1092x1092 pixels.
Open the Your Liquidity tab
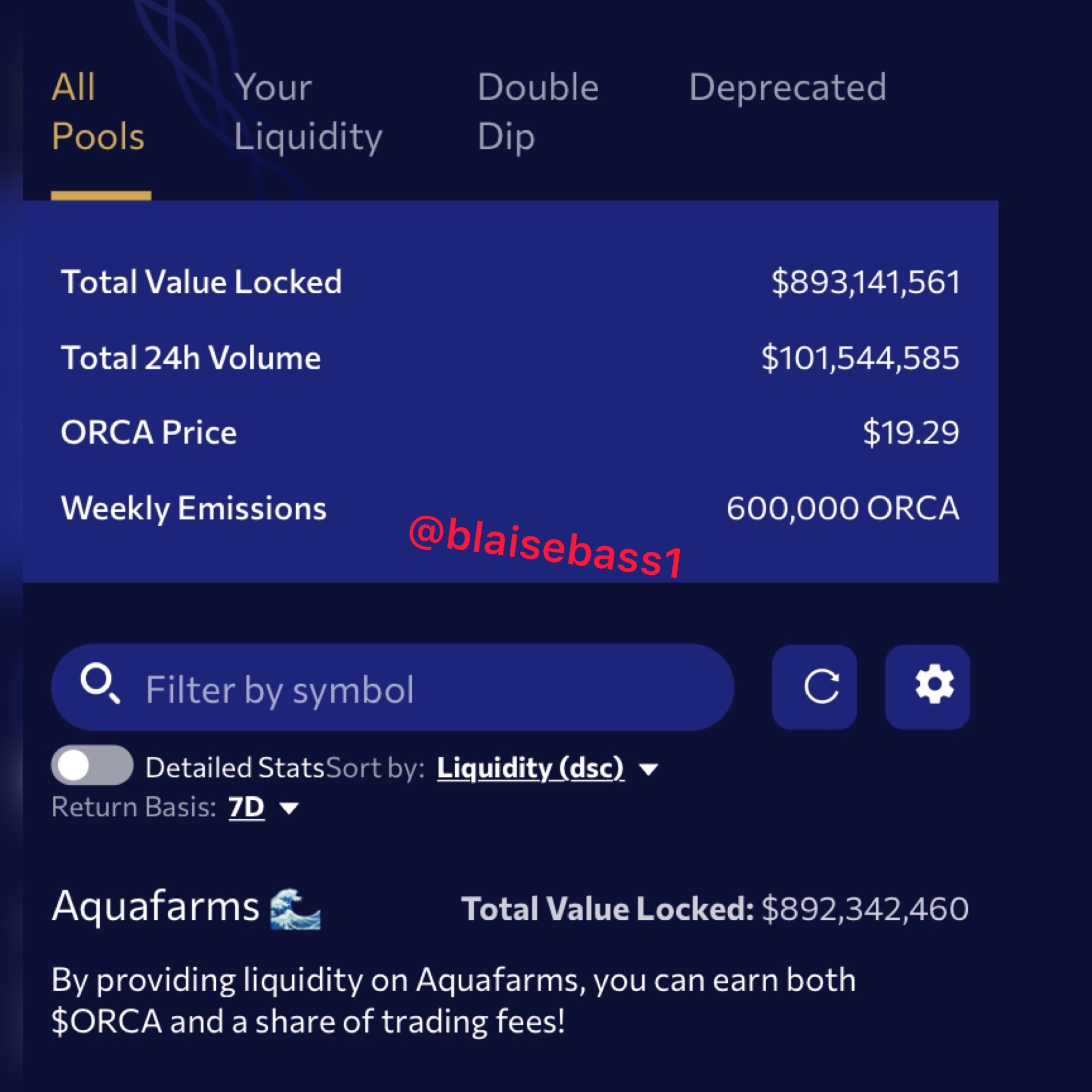[x=308, y=112]
